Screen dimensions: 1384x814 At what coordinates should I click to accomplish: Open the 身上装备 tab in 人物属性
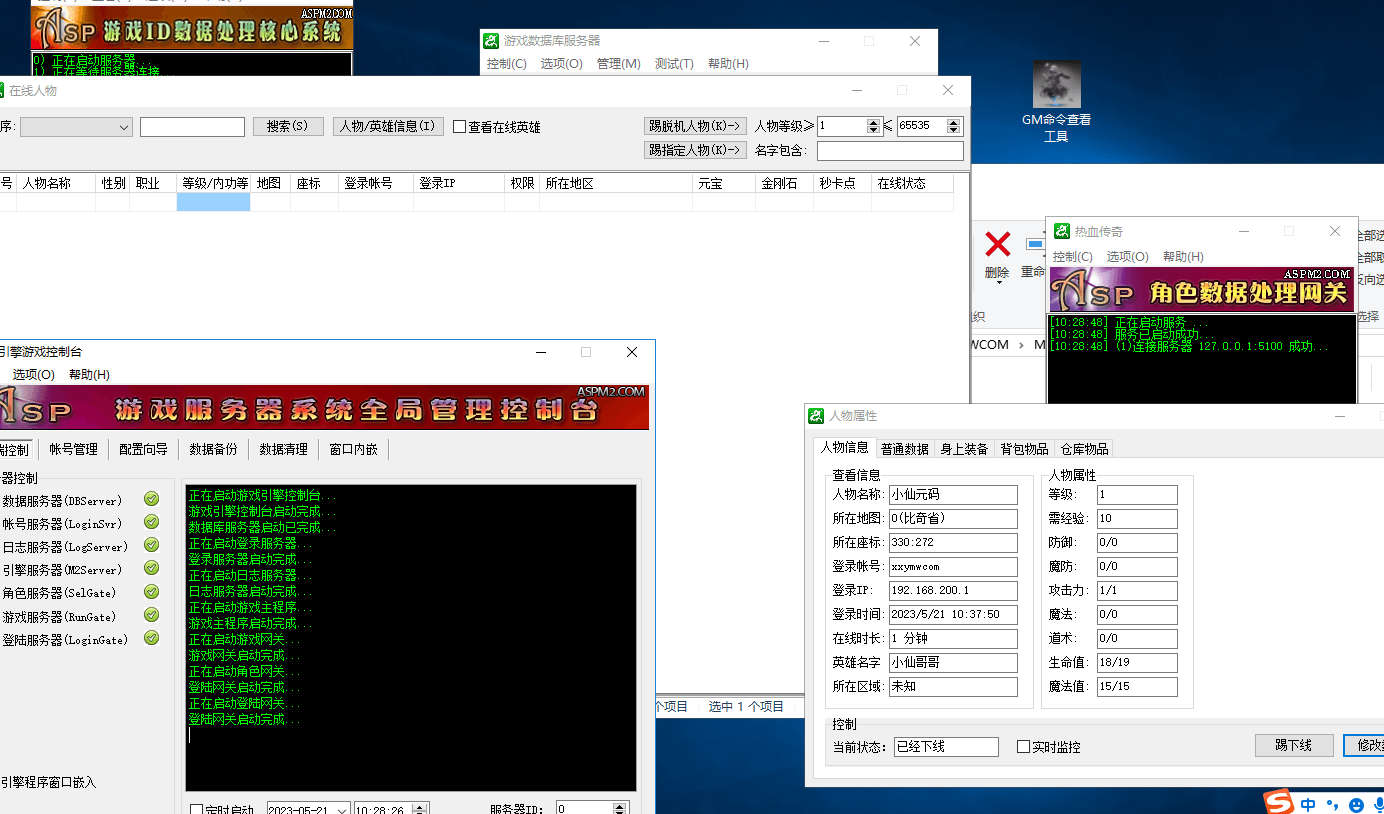(x=964, y=449)
